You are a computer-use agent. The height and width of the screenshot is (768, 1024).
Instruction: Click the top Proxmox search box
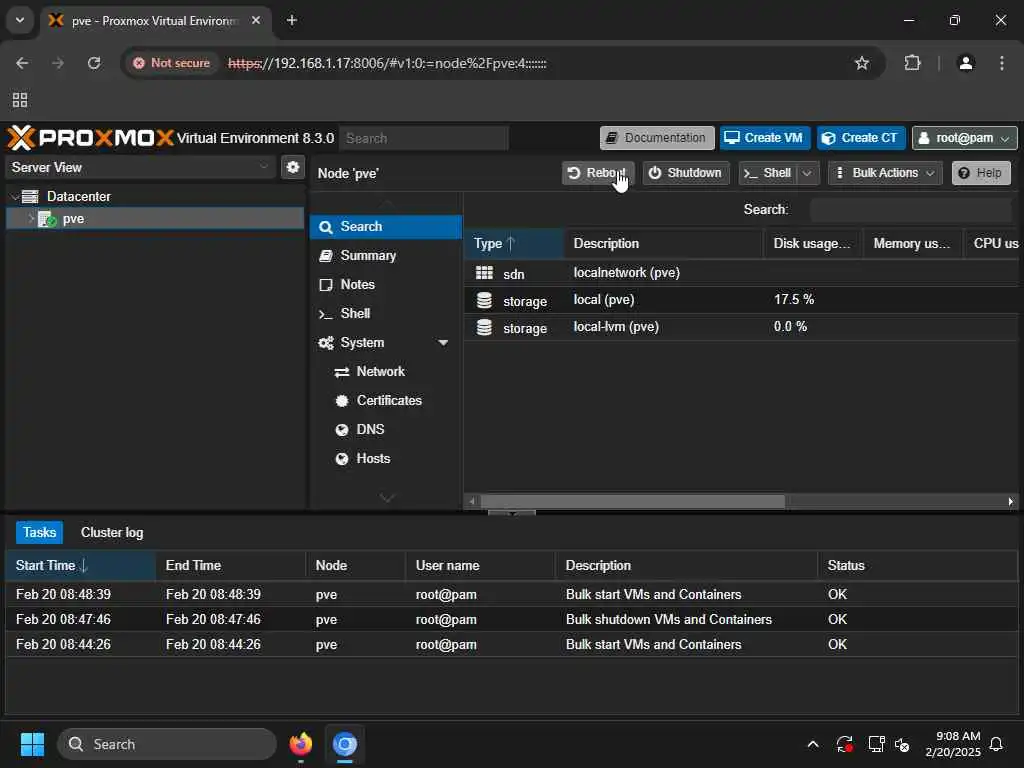click(424, 138)
